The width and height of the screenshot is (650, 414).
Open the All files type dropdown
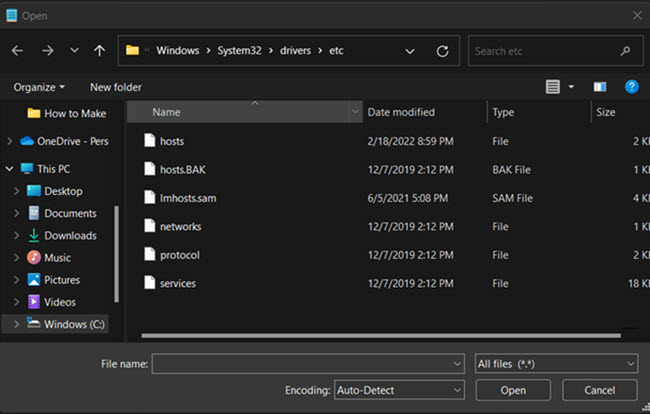(x=556, y=364)
